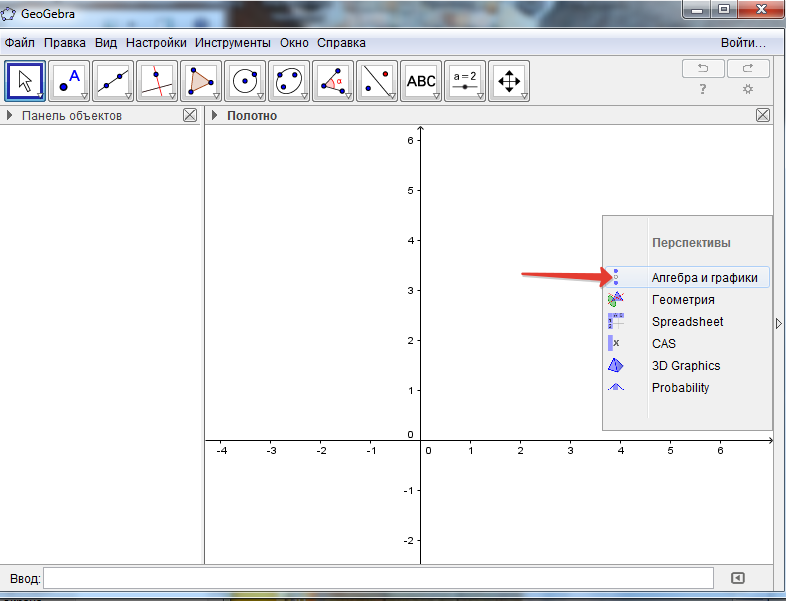Choose the Spreadsheet perspective
This screenshot has width=786, height=601.
tap(687, 321)
